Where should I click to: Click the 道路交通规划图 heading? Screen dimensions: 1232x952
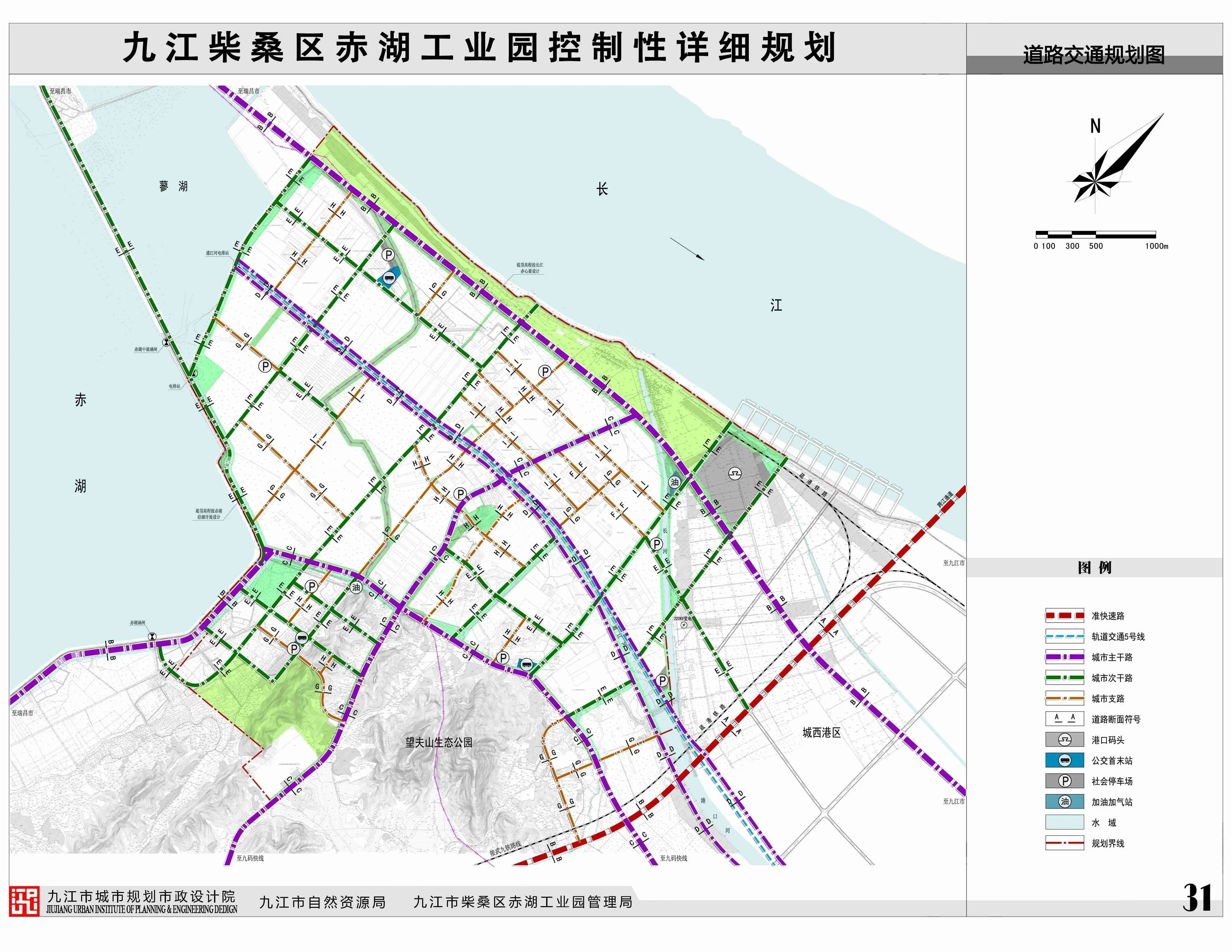[1094, 55]
